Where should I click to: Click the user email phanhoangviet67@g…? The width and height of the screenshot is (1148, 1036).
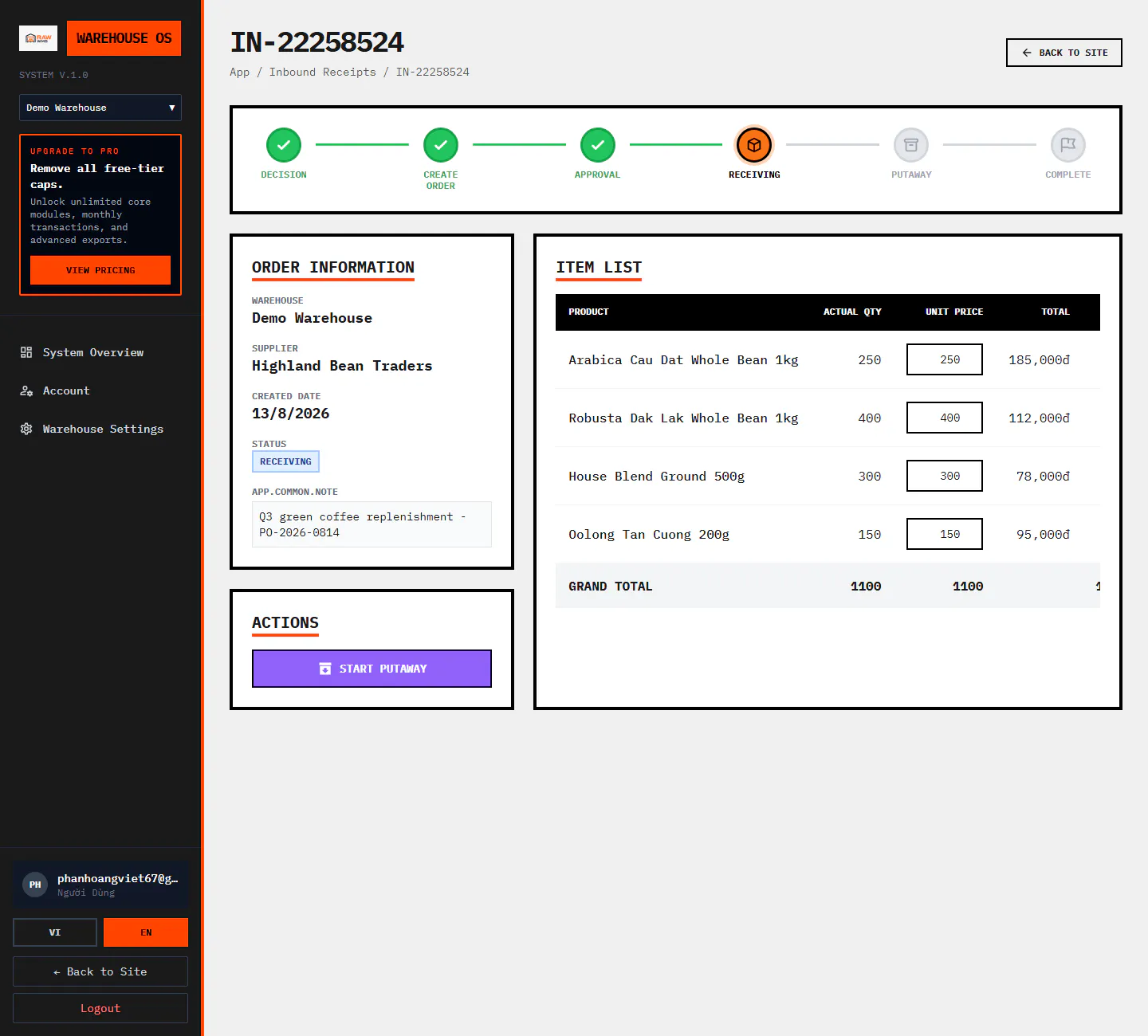118,878
